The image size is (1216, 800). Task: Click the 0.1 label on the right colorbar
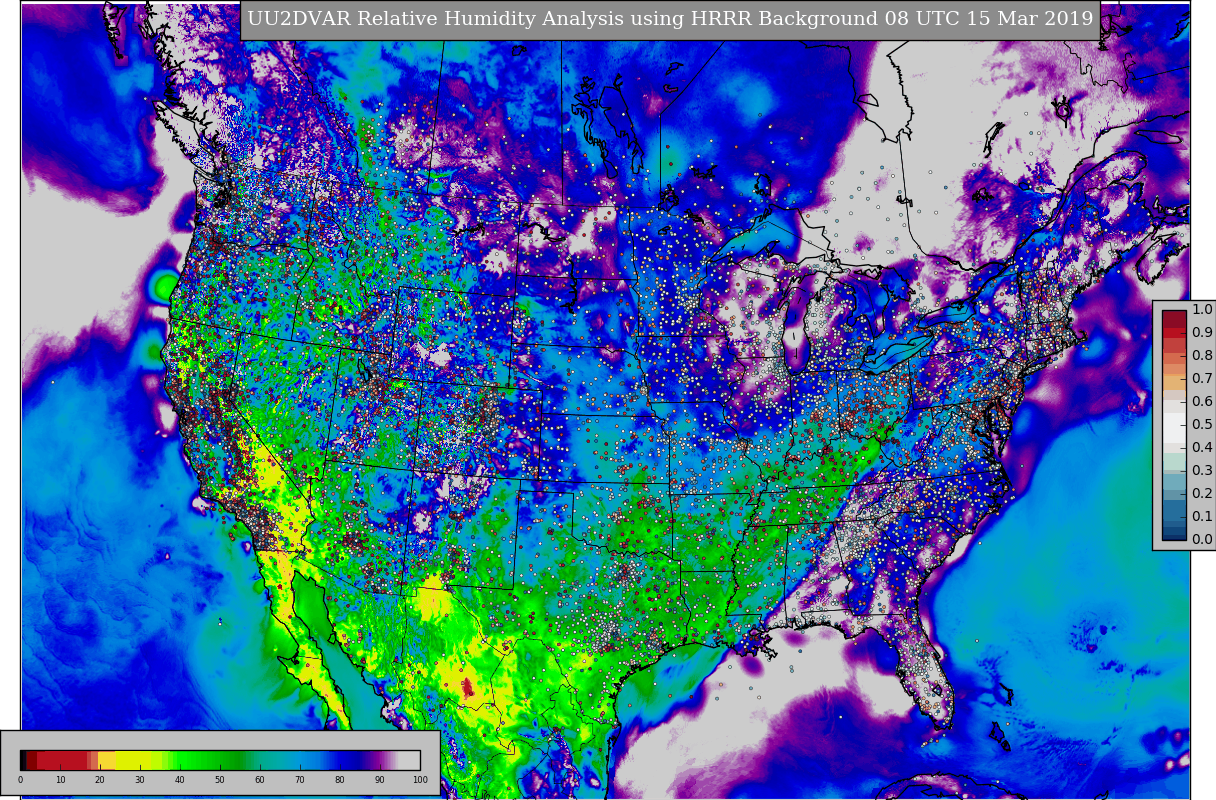tap(1202, 516)
